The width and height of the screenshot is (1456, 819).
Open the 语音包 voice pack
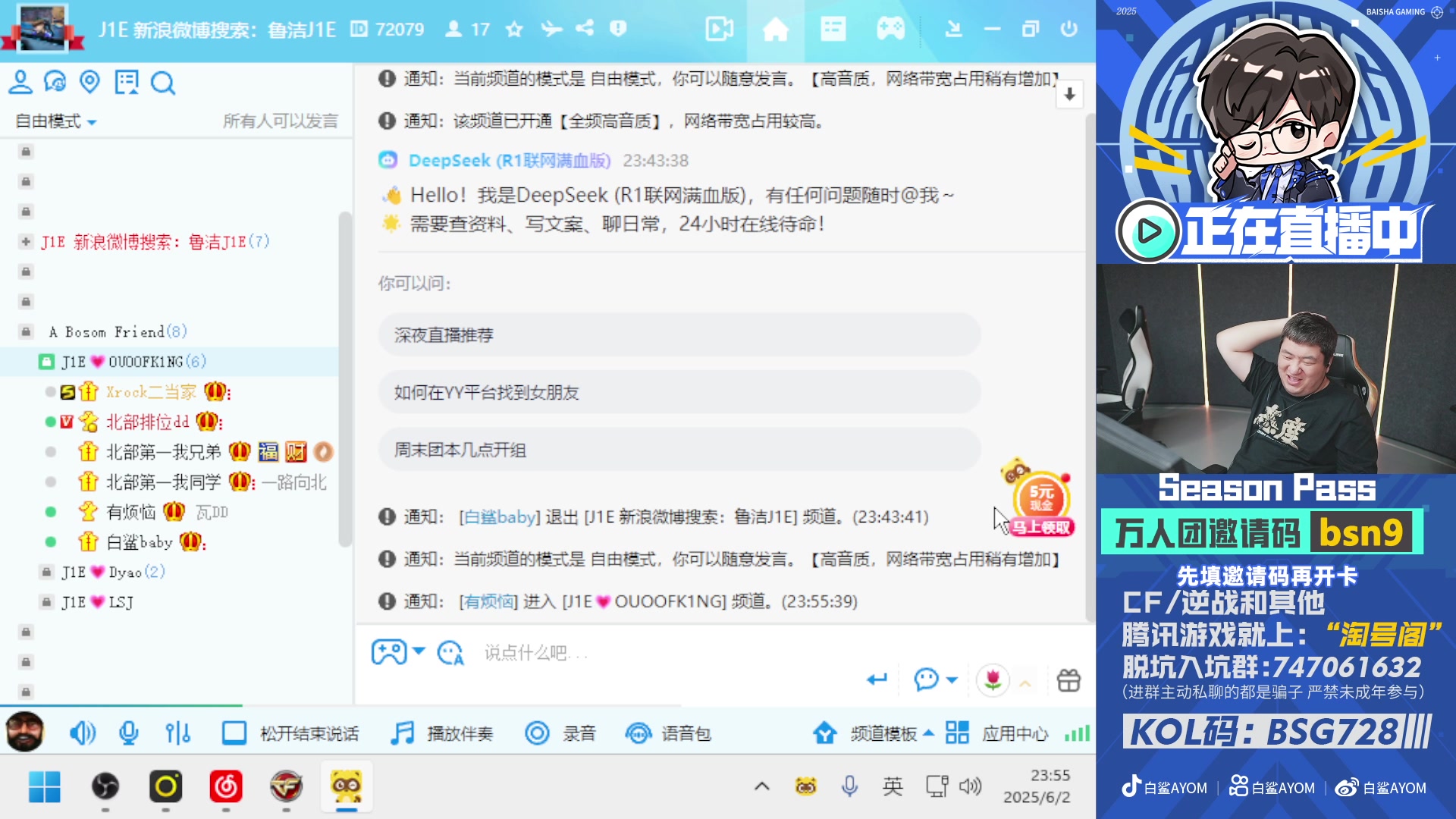(x=668, y=733)
